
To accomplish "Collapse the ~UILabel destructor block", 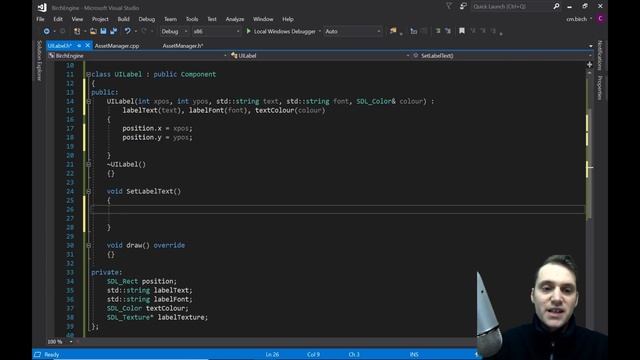I will click(89, 164).
